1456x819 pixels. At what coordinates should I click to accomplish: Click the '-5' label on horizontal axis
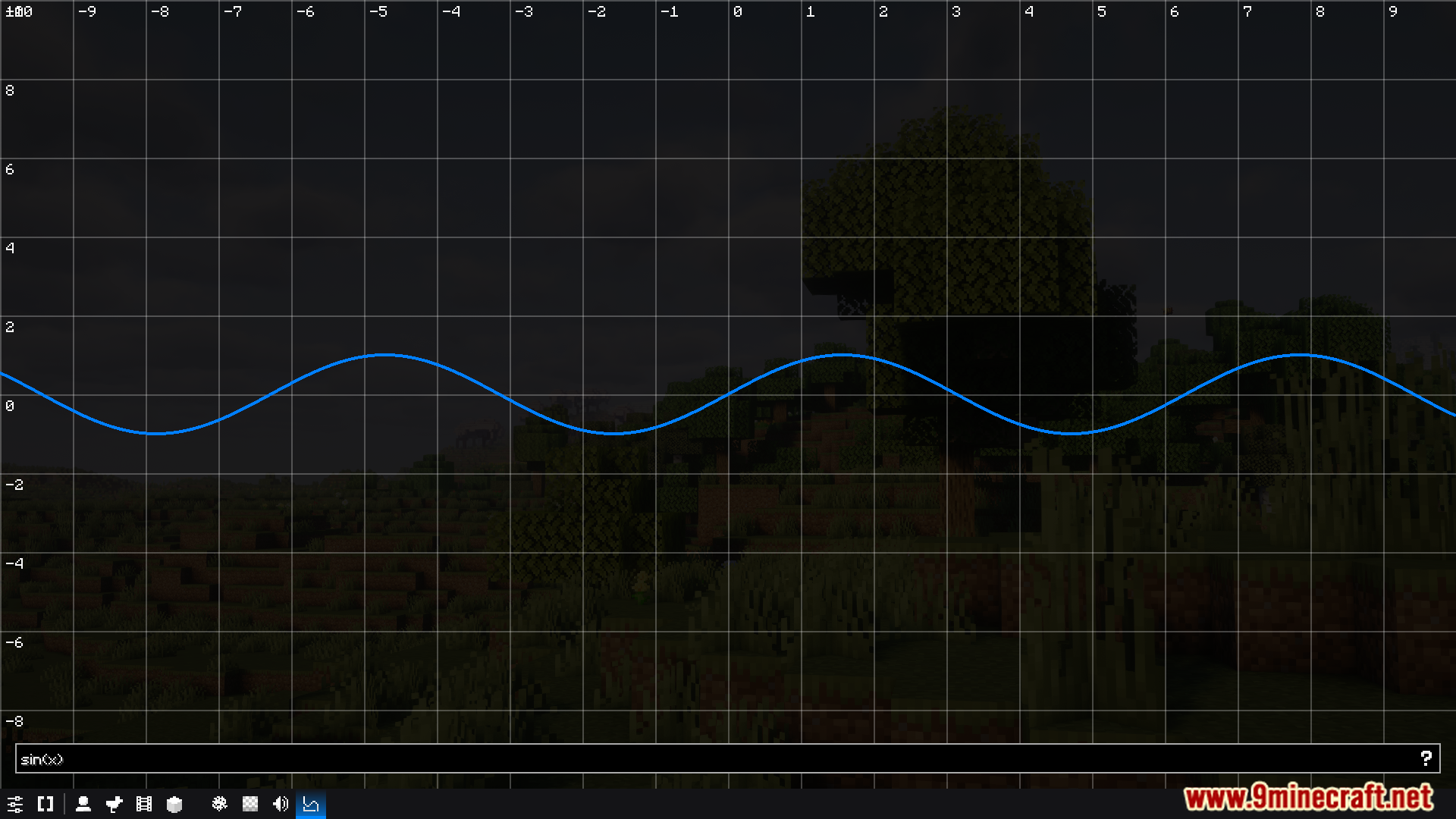378,12
